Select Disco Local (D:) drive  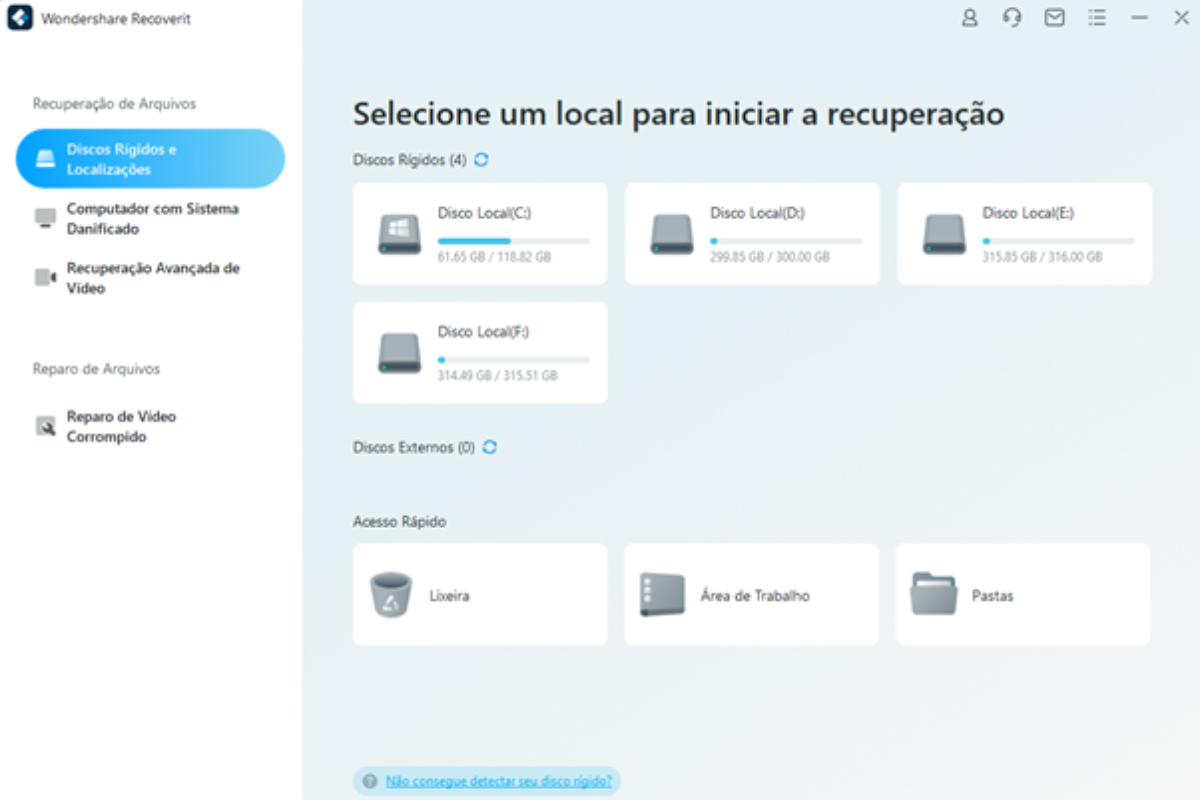click(x=752, y=233)
